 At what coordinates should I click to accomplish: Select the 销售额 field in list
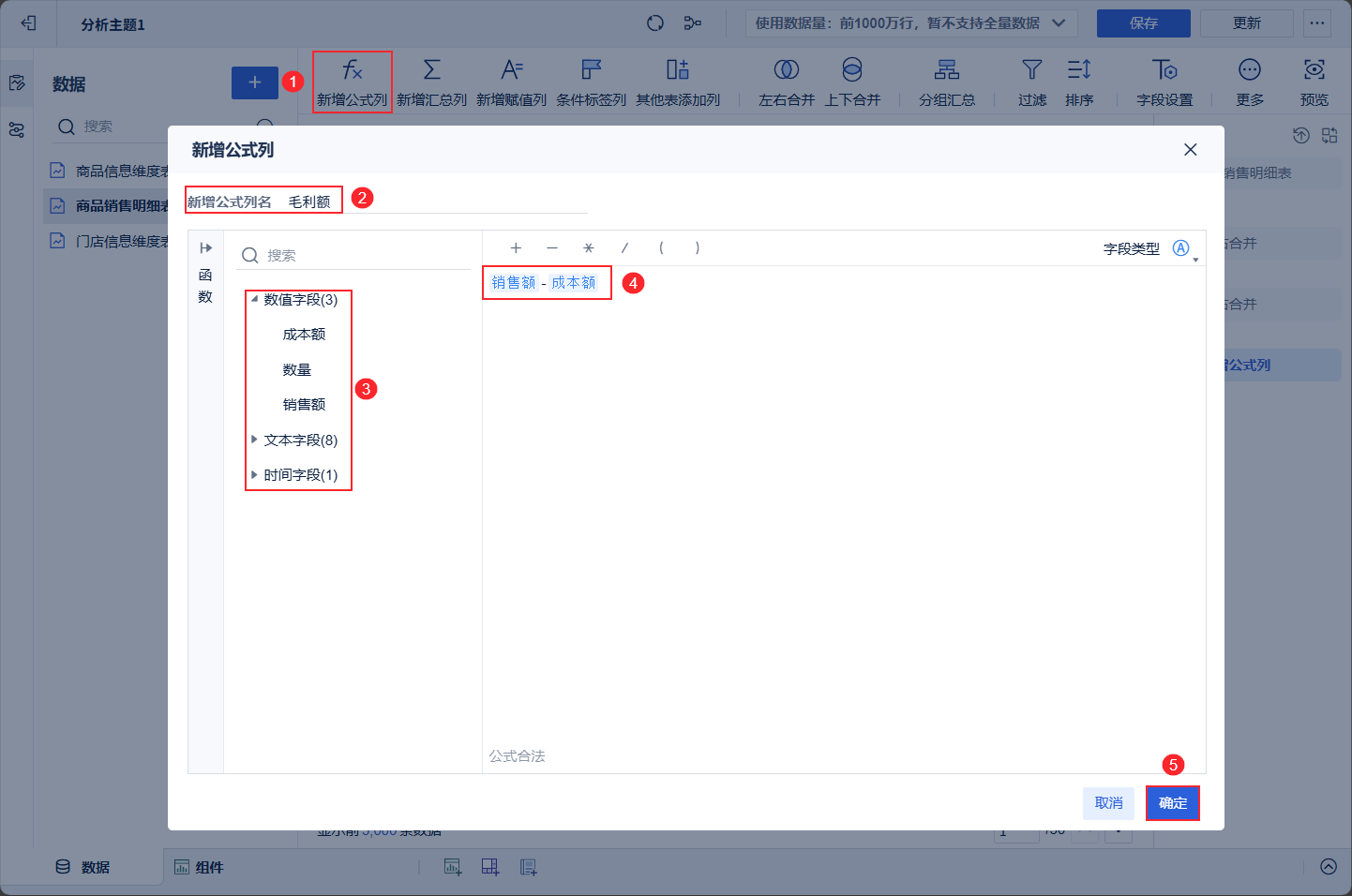coord(304,405)
